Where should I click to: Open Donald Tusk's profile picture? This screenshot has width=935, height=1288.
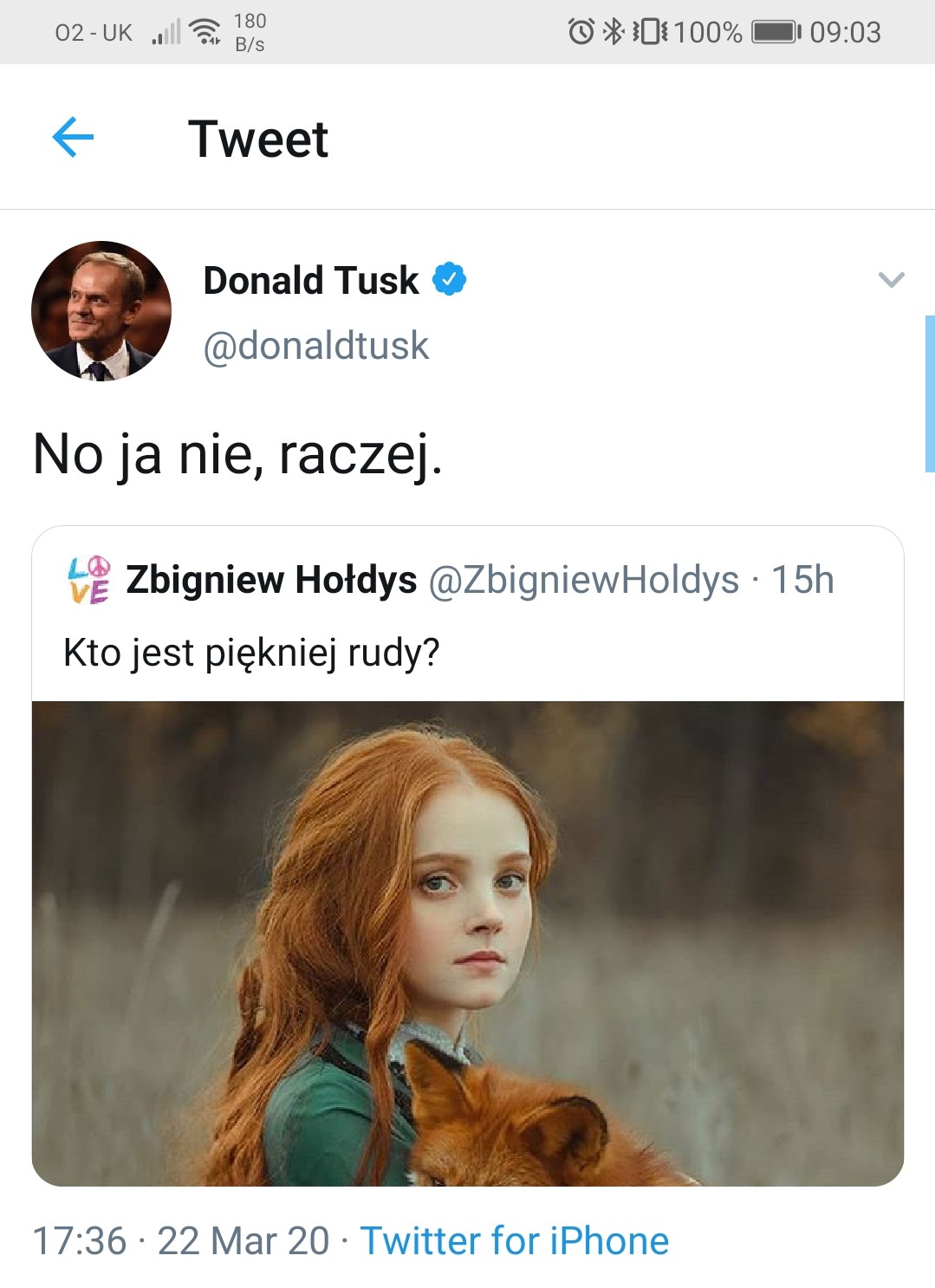click(x=101, y=310)
